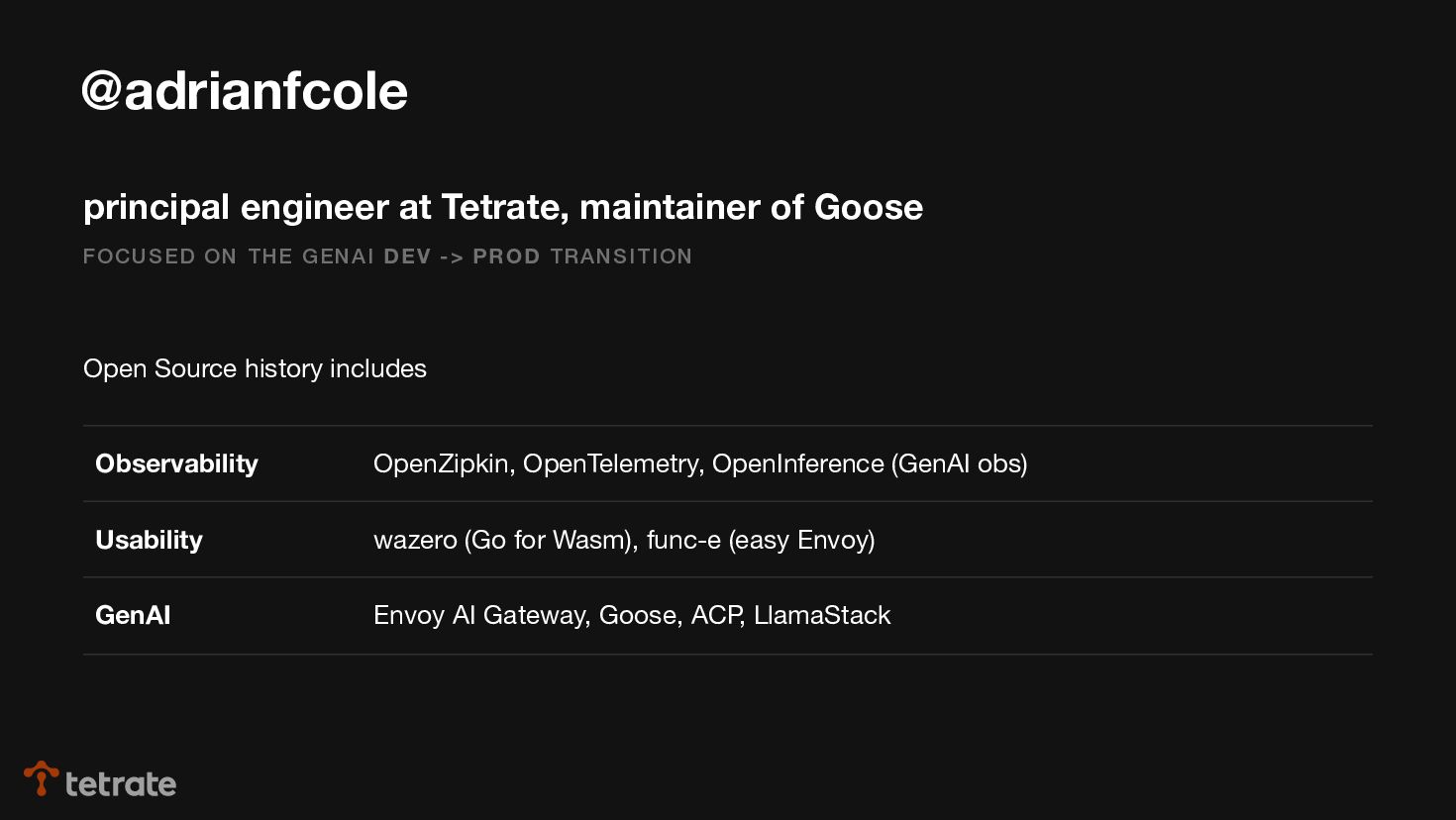Click LlamaStack in the GenAI row
This screenshot has height=820, width=1456.
pos(822,615)
